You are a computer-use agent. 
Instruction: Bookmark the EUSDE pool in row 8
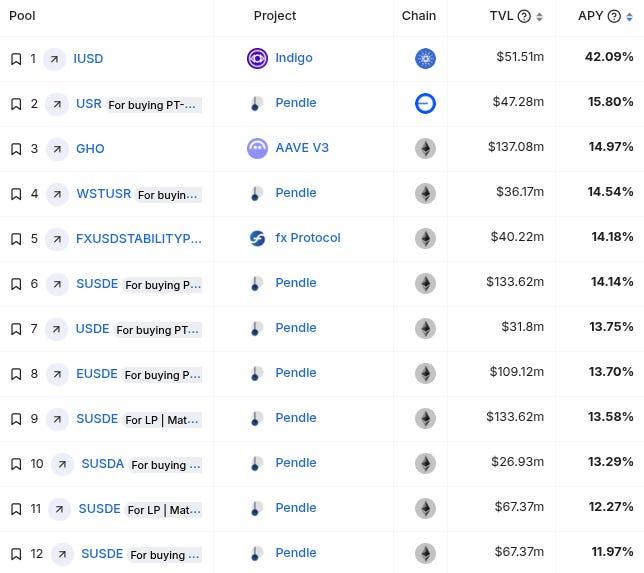pos(16,374)
